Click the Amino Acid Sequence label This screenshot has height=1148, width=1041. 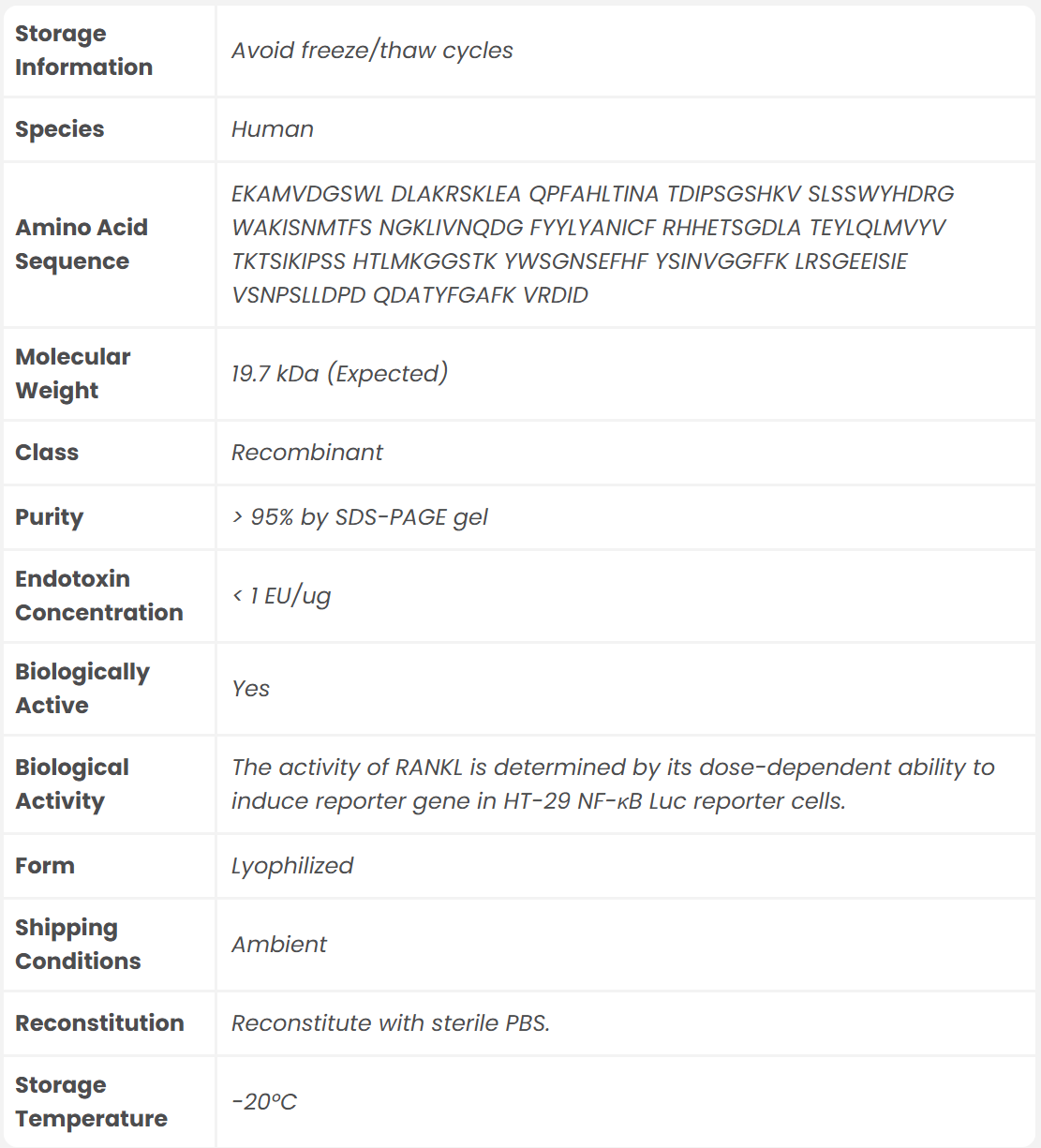click(x=82, y=245)
